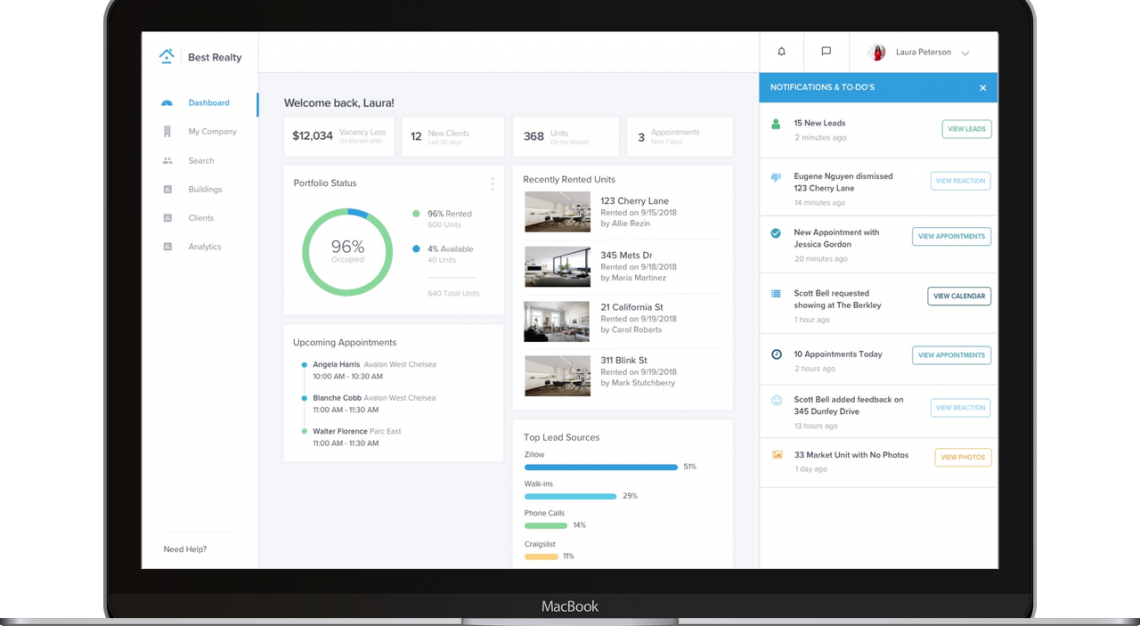This screenshot has height=626, width=1140.
Task: Click the My Company building icon
Action: pos(167,132)
